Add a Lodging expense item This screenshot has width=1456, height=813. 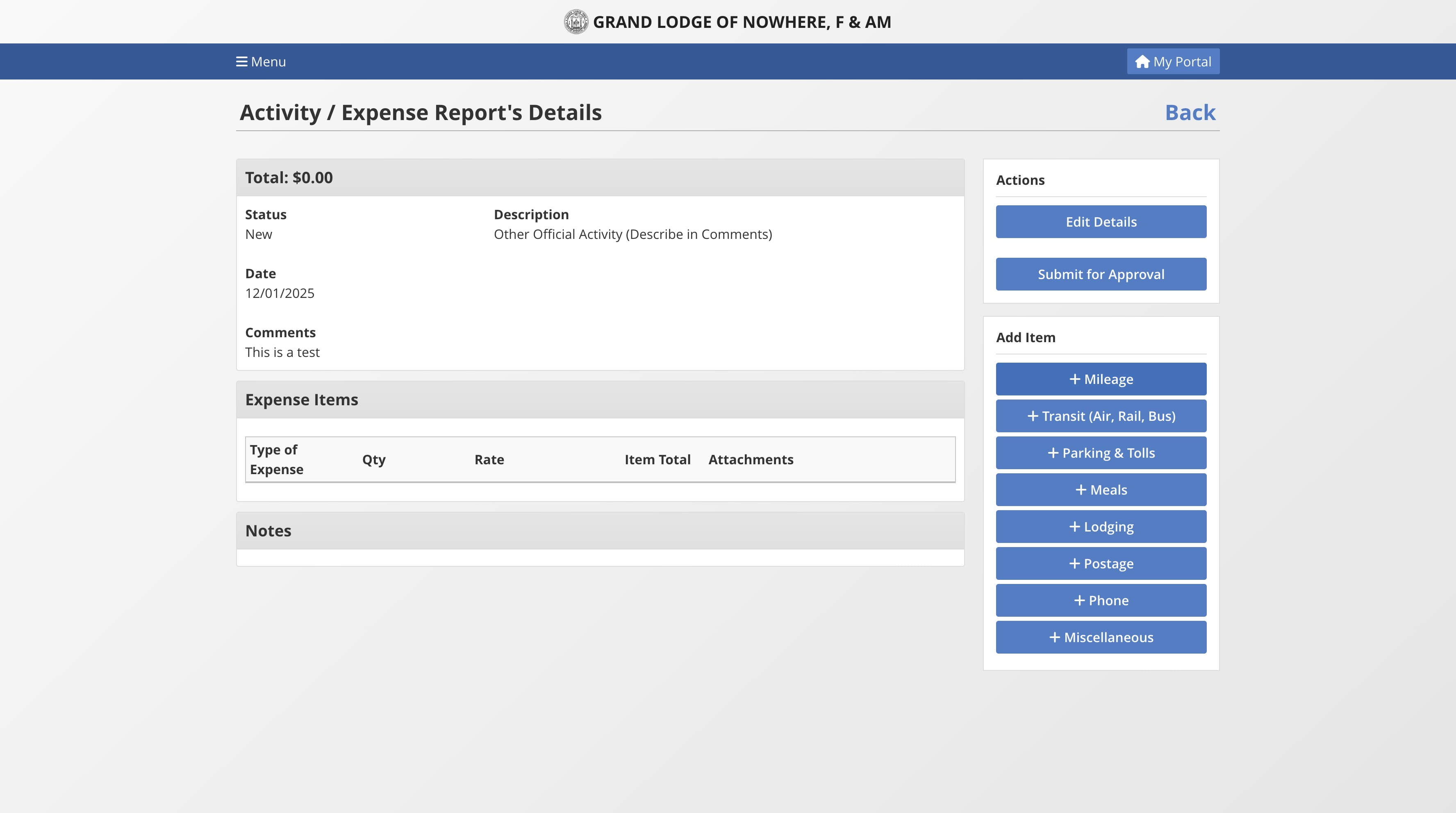click(x=1101, y=527)
